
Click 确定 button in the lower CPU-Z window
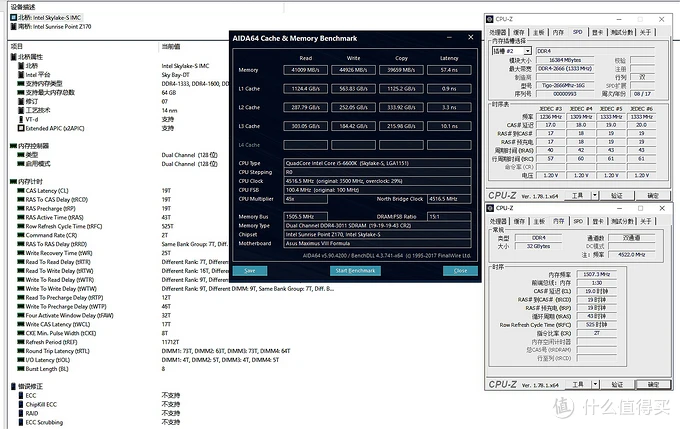pos(653,384)
